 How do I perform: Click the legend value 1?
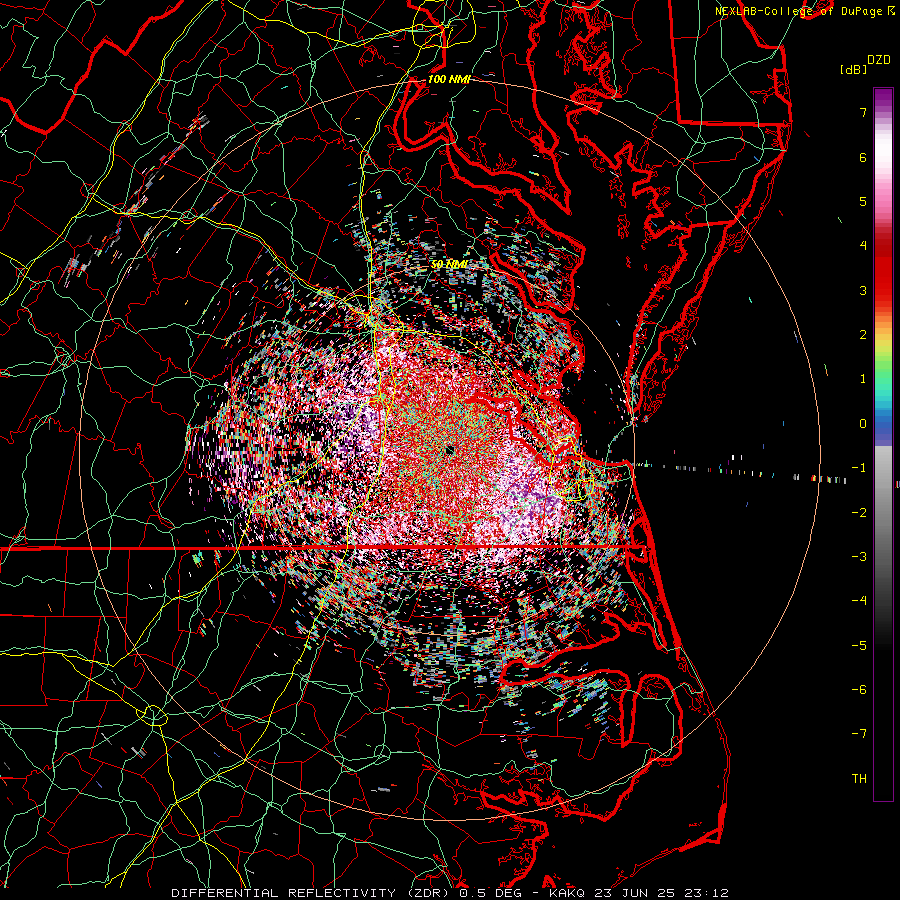click(x=863, y=379)
